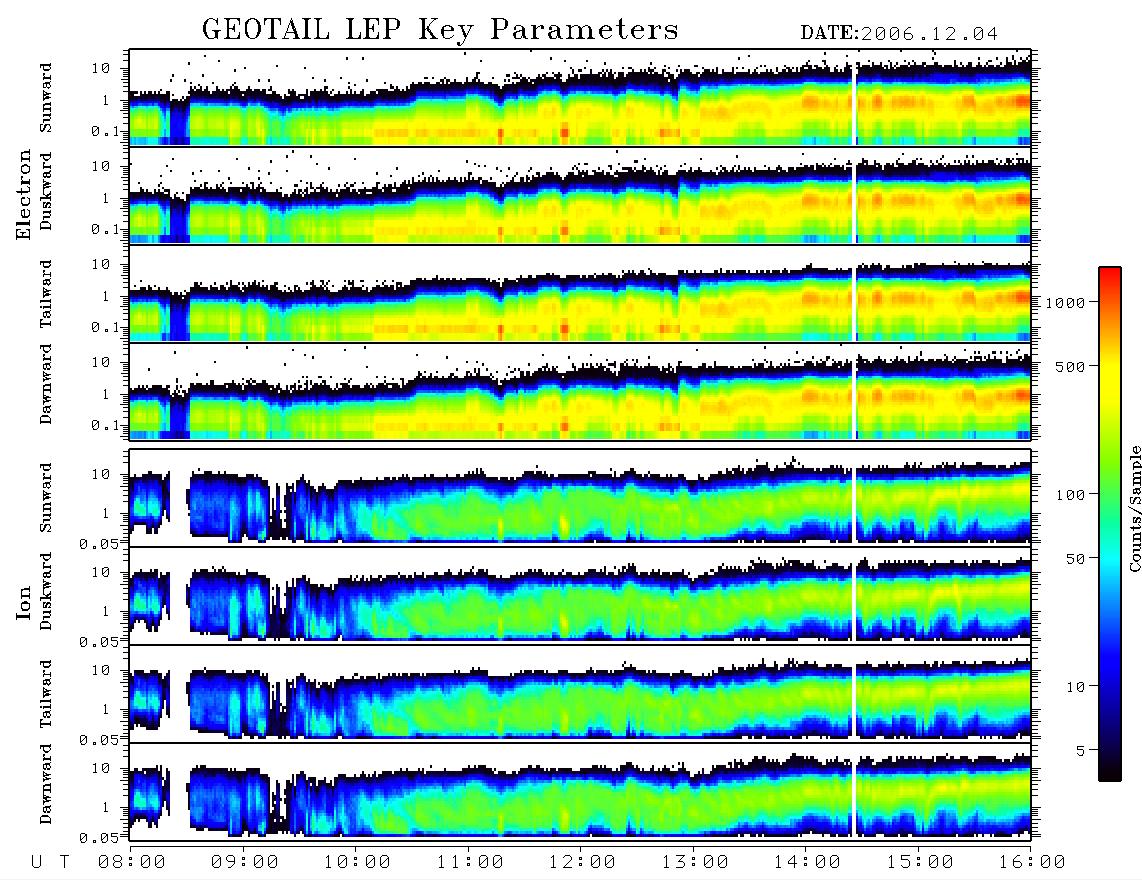Image resolution: width=1142 pixels, height=880 pixels.
Task: Click inside the Electron Duskward spectrogram panel
Action: coord(580,195)
